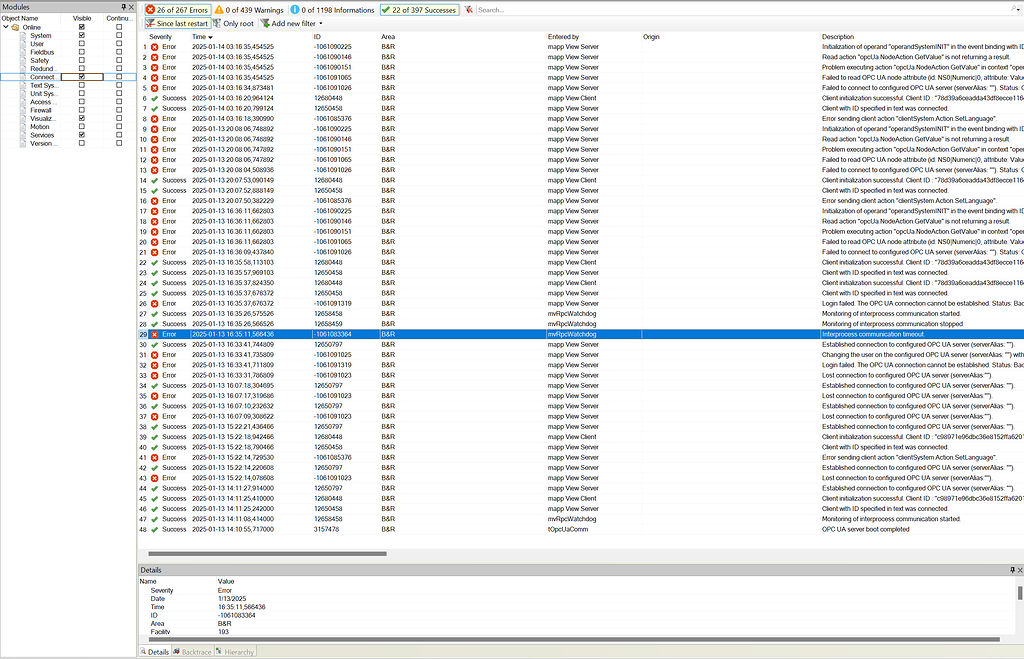
Task: Uncheck Visible for the Services module
Action: pyautogui.click(x=82, y=134)
